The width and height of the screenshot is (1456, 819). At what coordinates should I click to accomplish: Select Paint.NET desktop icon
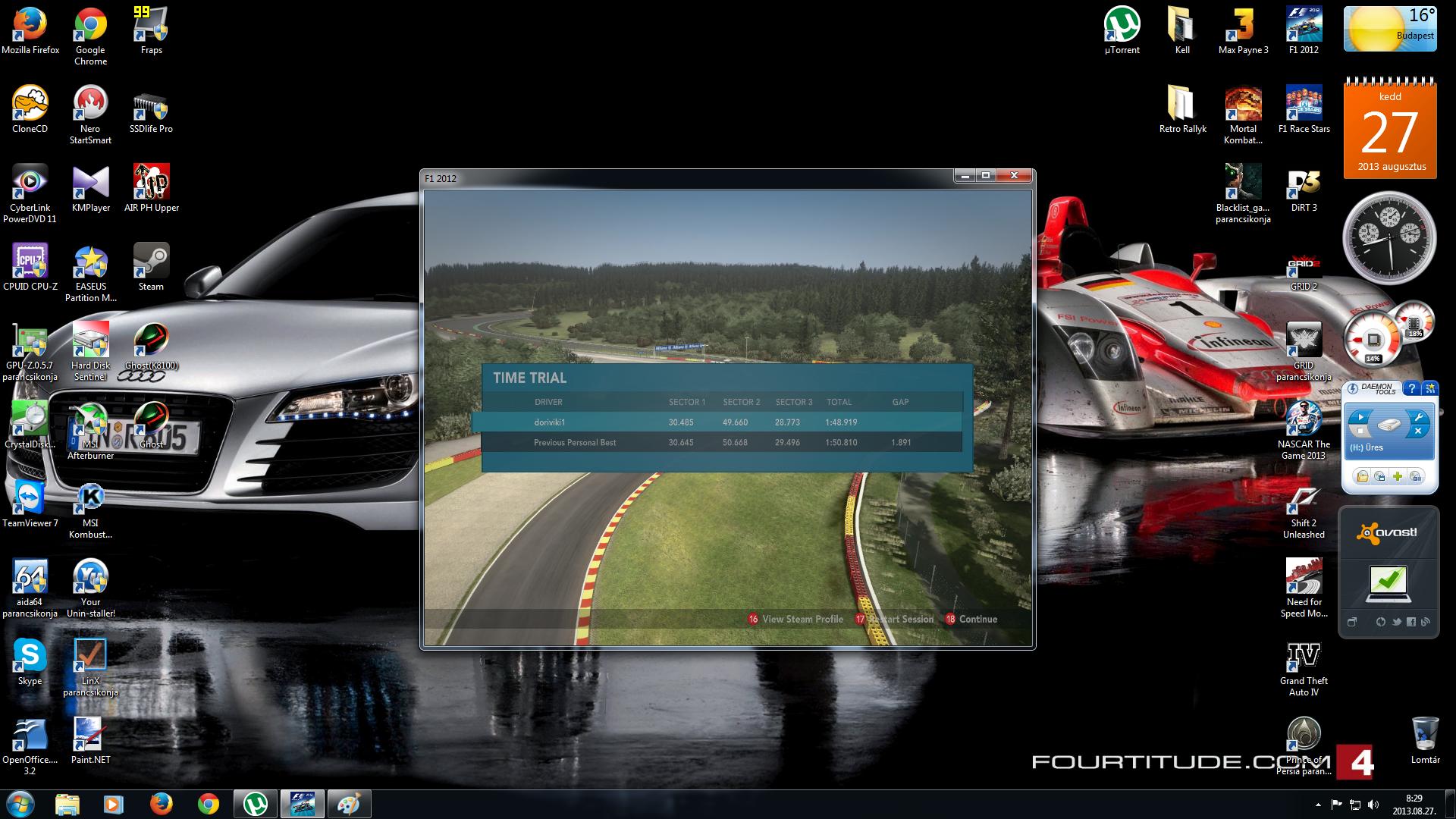tap(90, 742)
